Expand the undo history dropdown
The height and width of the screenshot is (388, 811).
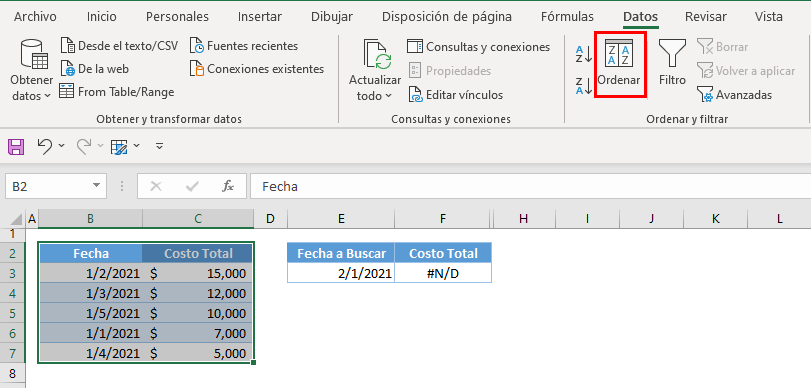pos(62,146)
